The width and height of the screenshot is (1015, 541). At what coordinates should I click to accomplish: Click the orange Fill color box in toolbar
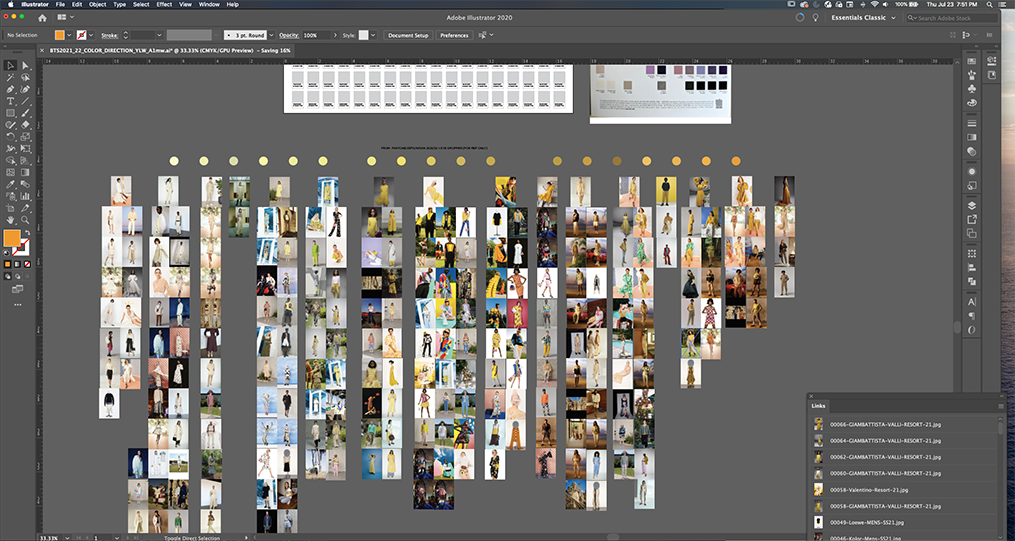12,238
